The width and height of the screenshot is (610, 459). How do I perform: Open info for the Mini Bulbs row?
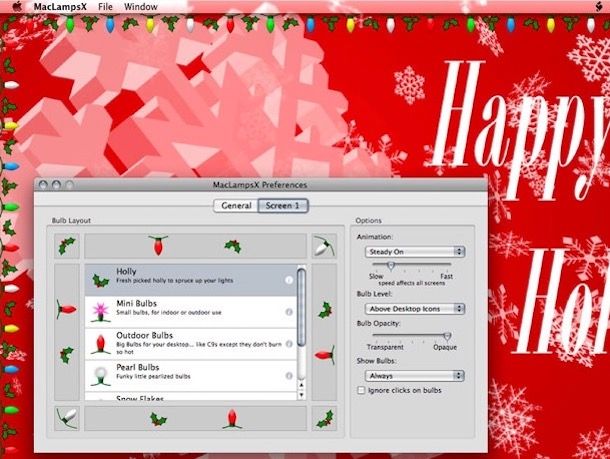click(289, 312)
